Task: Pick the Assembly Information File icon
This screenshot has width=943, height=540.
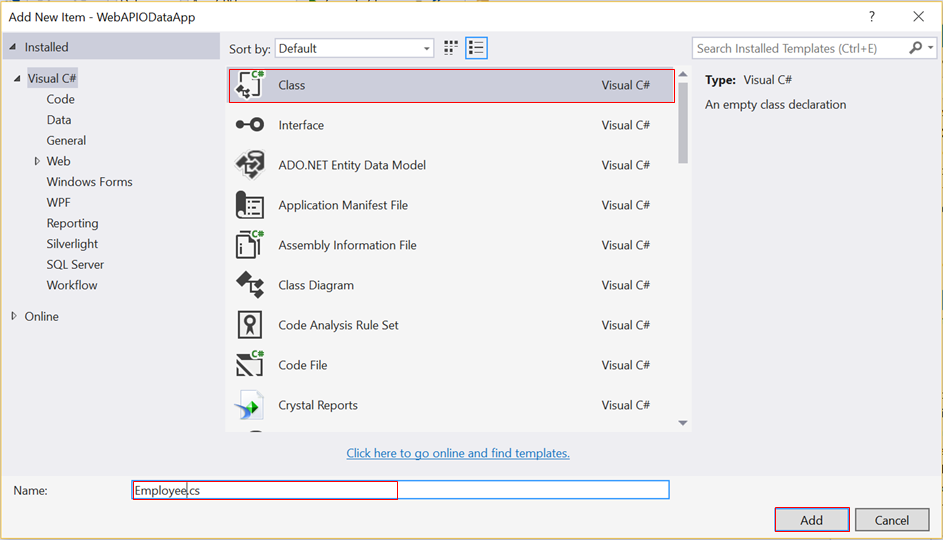Action: coord(249,245)
